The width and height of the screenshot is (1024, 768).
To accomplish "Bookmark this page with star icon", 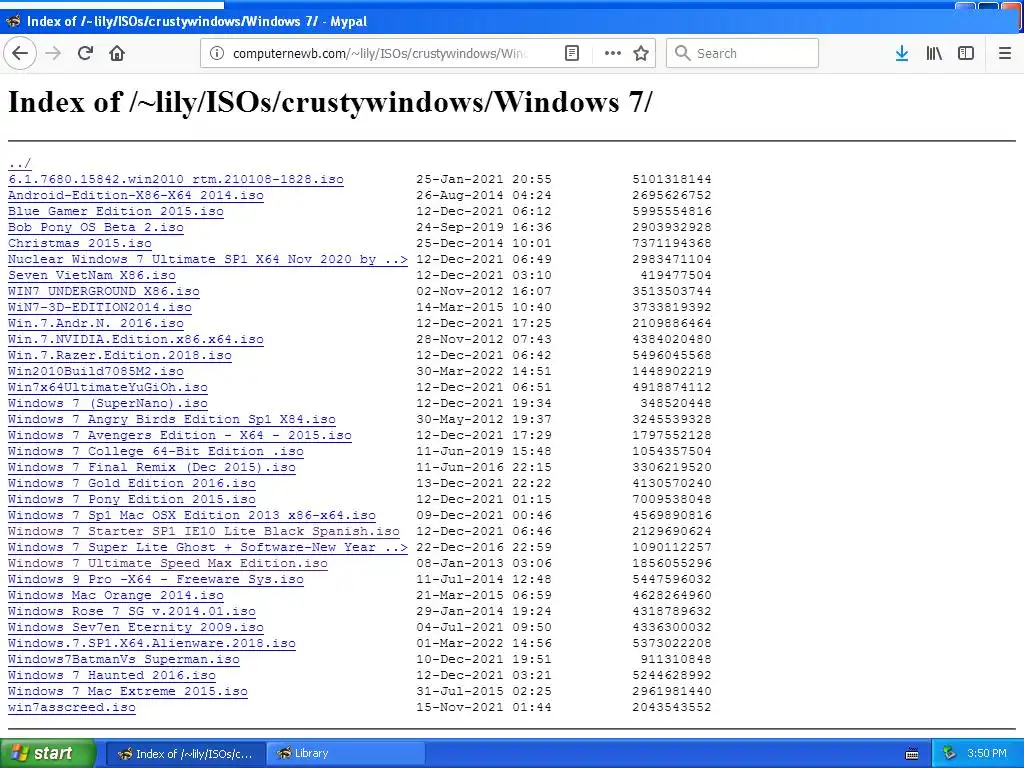I will tap(641, 53).
